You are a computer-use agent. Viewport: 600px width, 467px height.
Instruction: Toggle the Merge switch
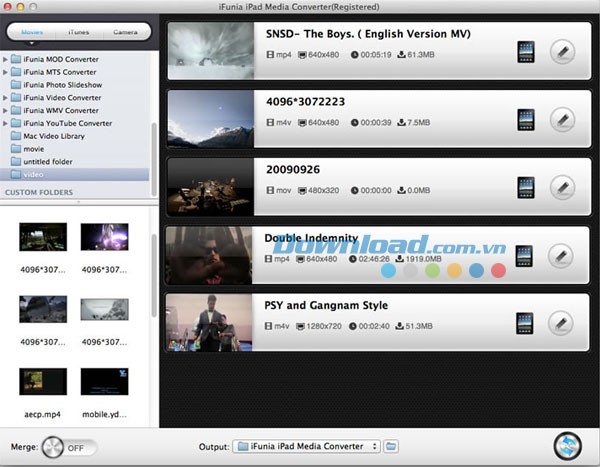click(69, 447)
